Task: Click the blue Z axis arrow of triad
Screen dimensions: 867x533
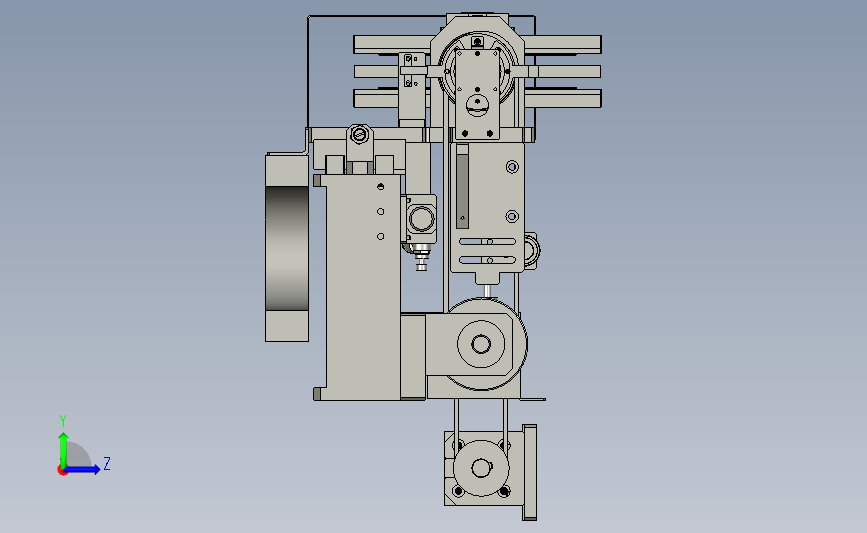Action: pos(83,470)
